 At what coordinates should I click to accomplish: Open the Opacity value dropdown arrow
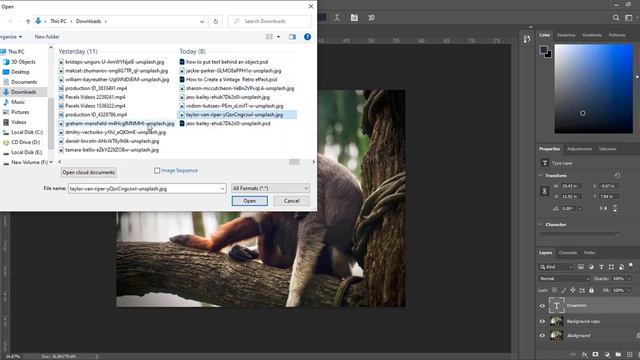pos(629,279)
